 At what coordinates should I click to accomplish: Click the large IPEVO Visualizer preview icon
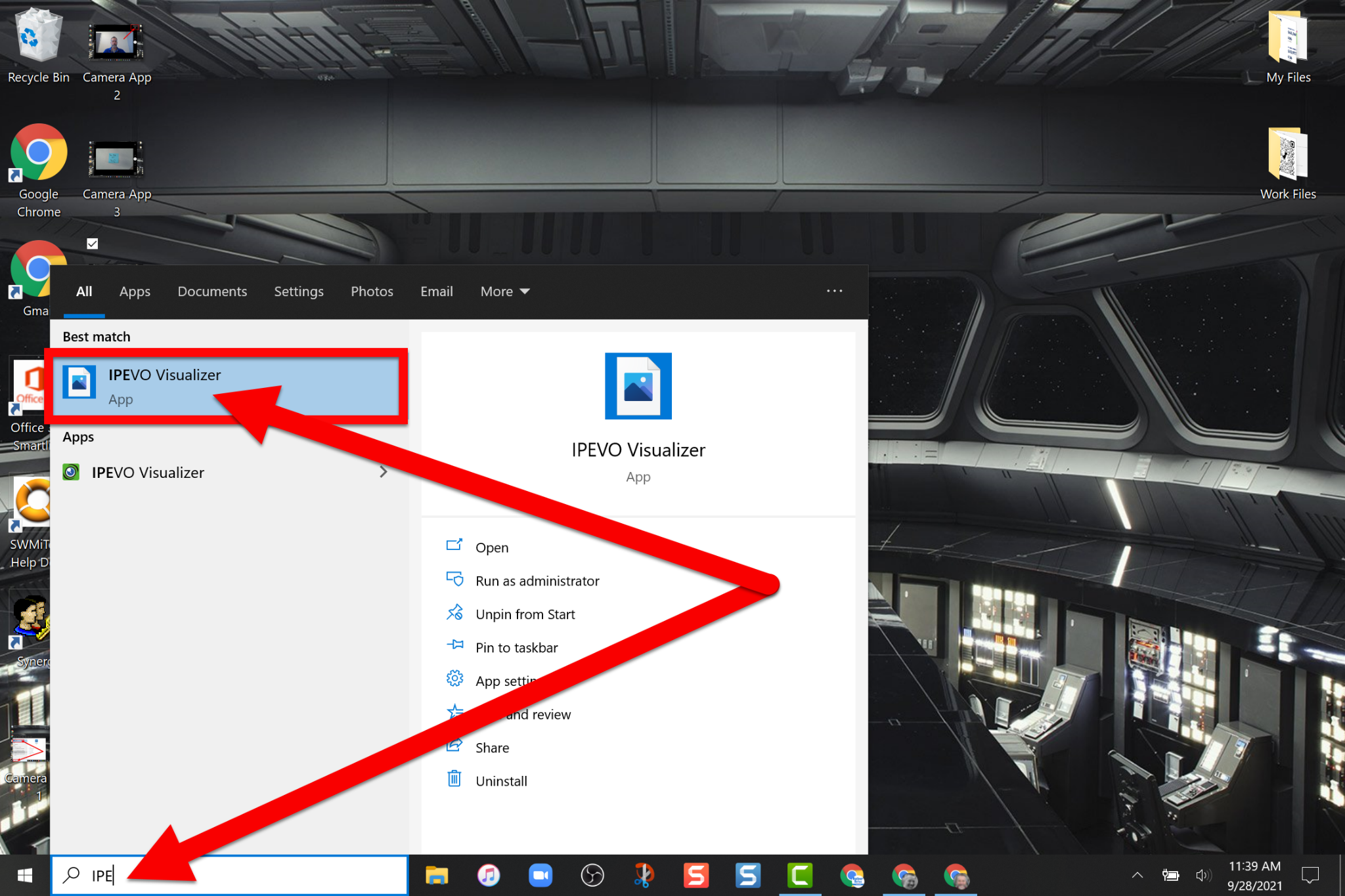point(638,386)
